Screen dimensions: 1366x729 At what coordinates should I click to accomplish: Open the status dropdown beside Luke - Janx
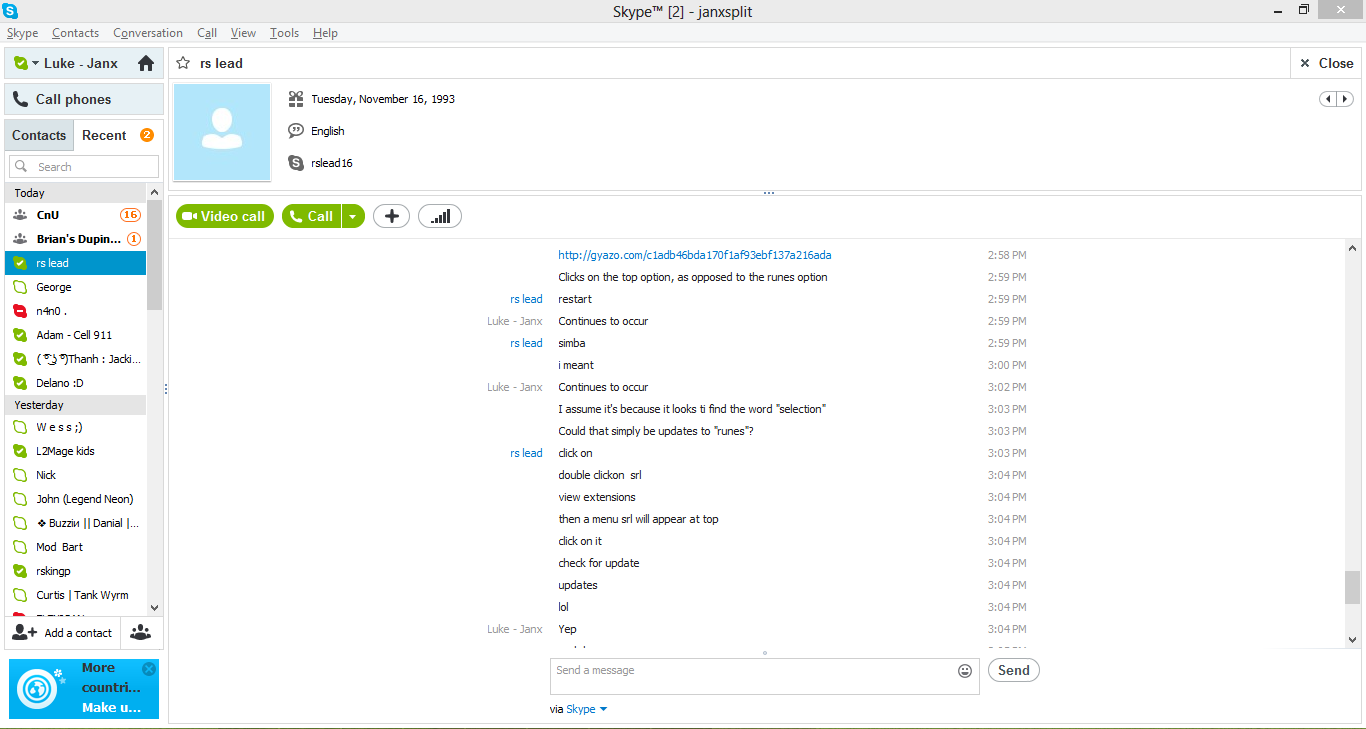tap(35, 63)
